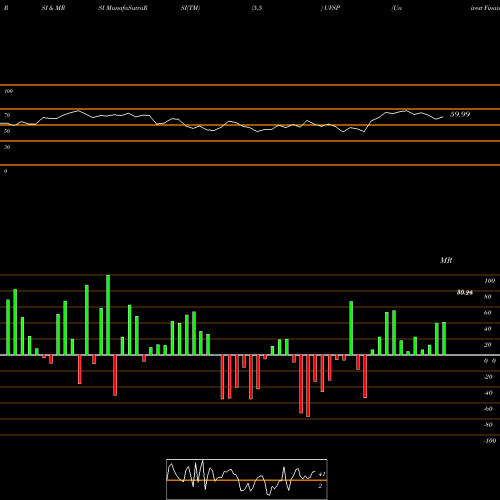Click the RSI current value 59.99
Viewport: 500px width, 500px height.
[x=460, y=114]
